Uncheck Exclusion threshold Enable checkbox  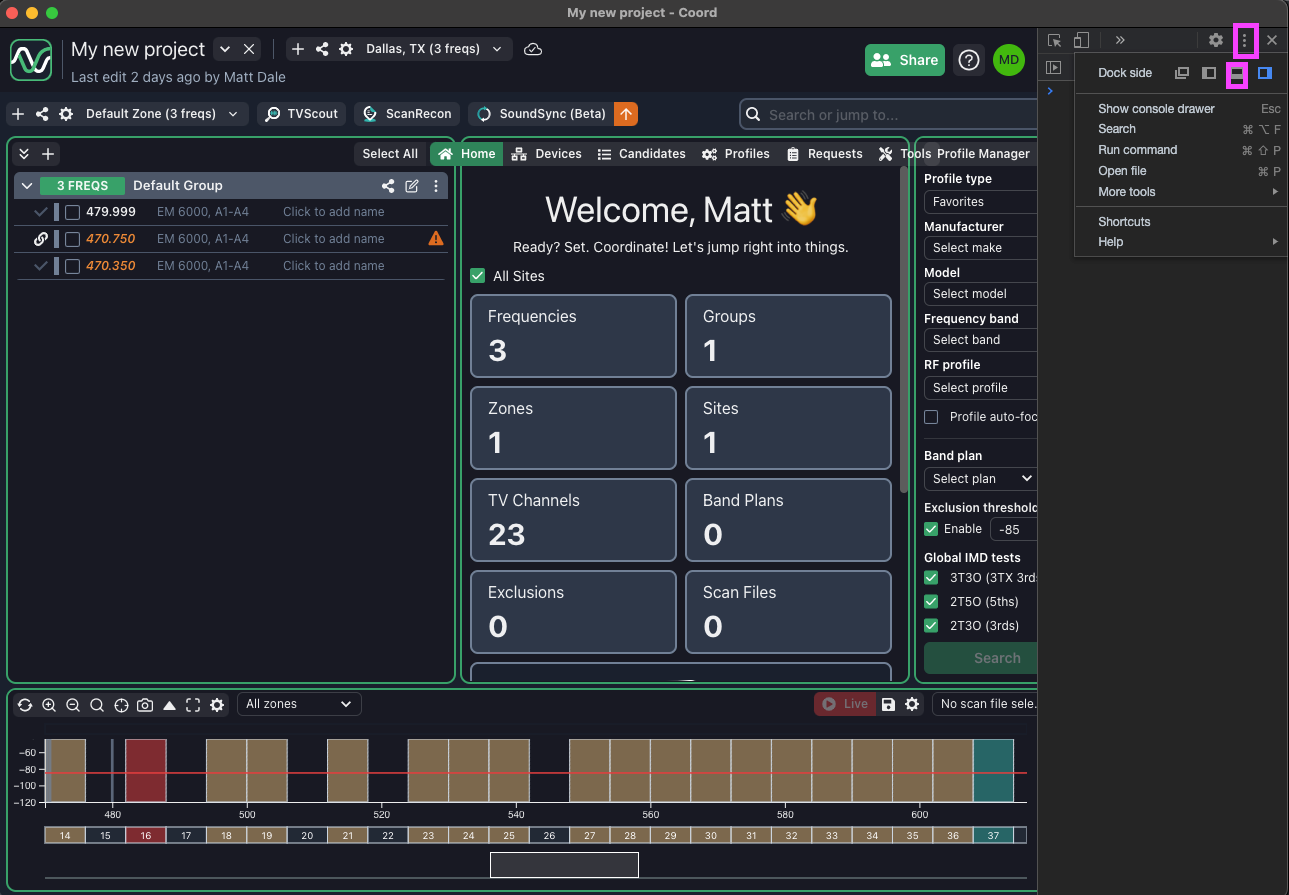tap(931, 528)
